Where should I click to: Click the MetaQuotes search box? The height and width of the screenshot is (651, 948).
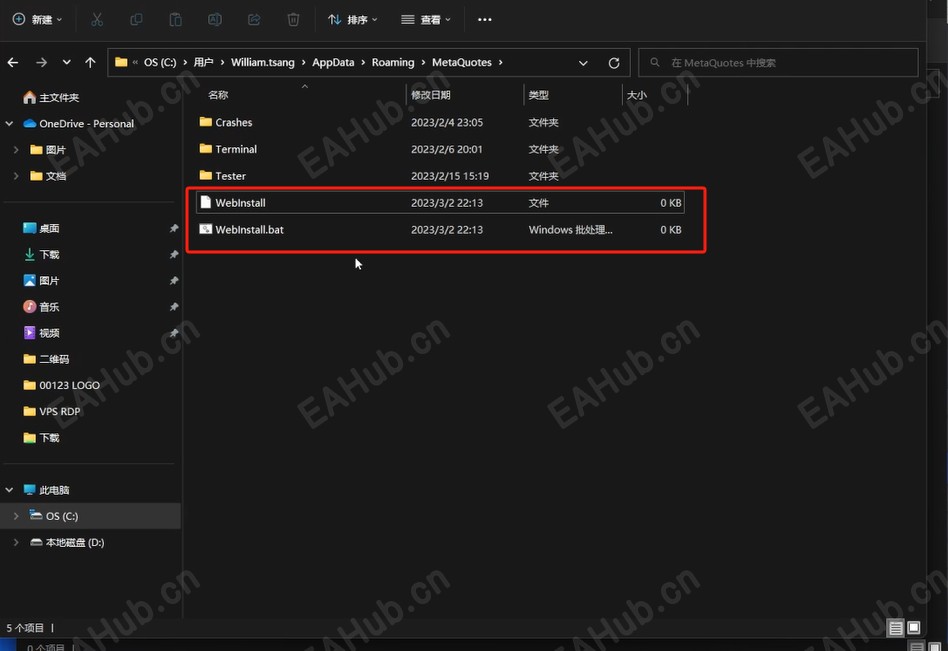778,62
